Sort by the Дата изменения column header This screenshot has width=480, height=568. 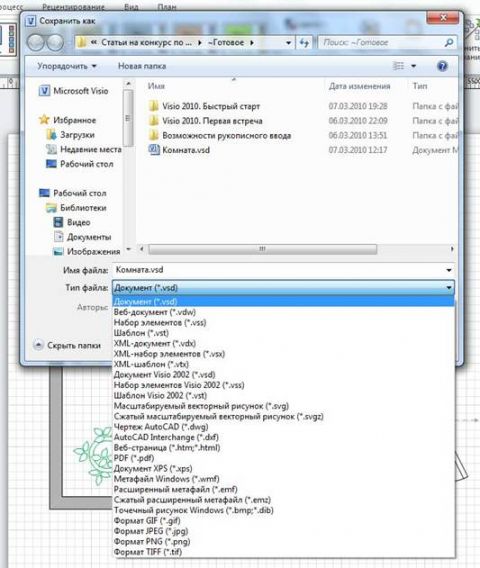coord(359,86)
